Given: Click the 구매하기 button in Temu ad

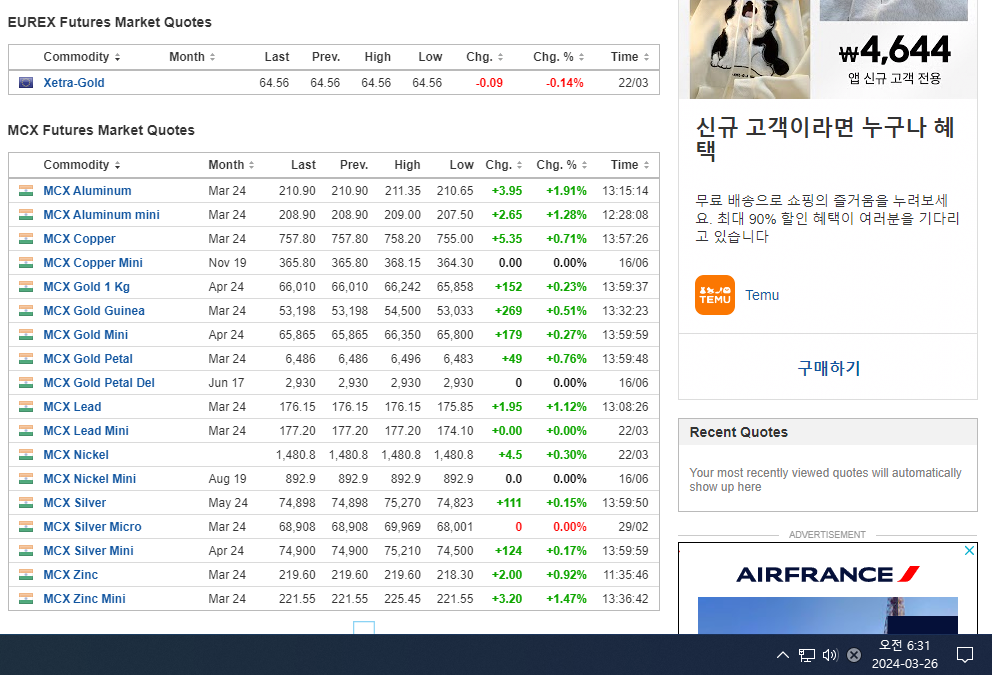Looking at the screenshot, I should (828, 368).
